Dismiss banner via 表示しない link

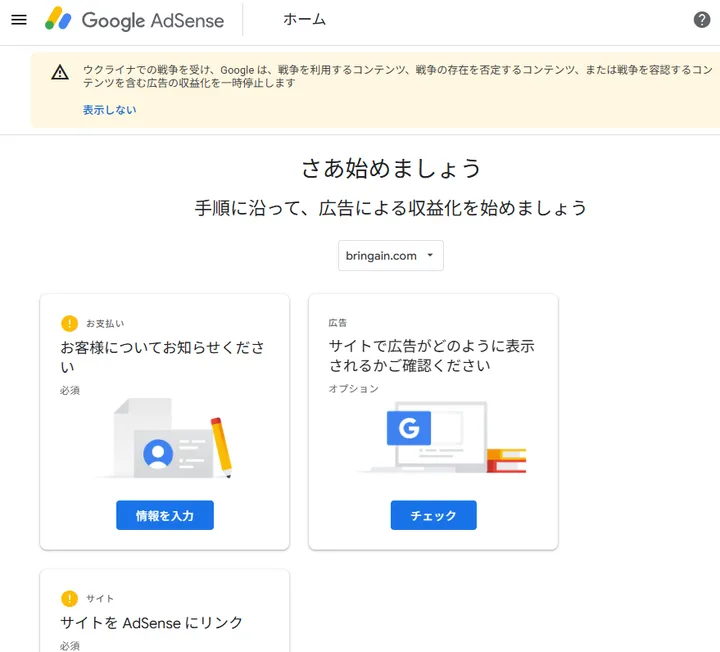point(109,110)
